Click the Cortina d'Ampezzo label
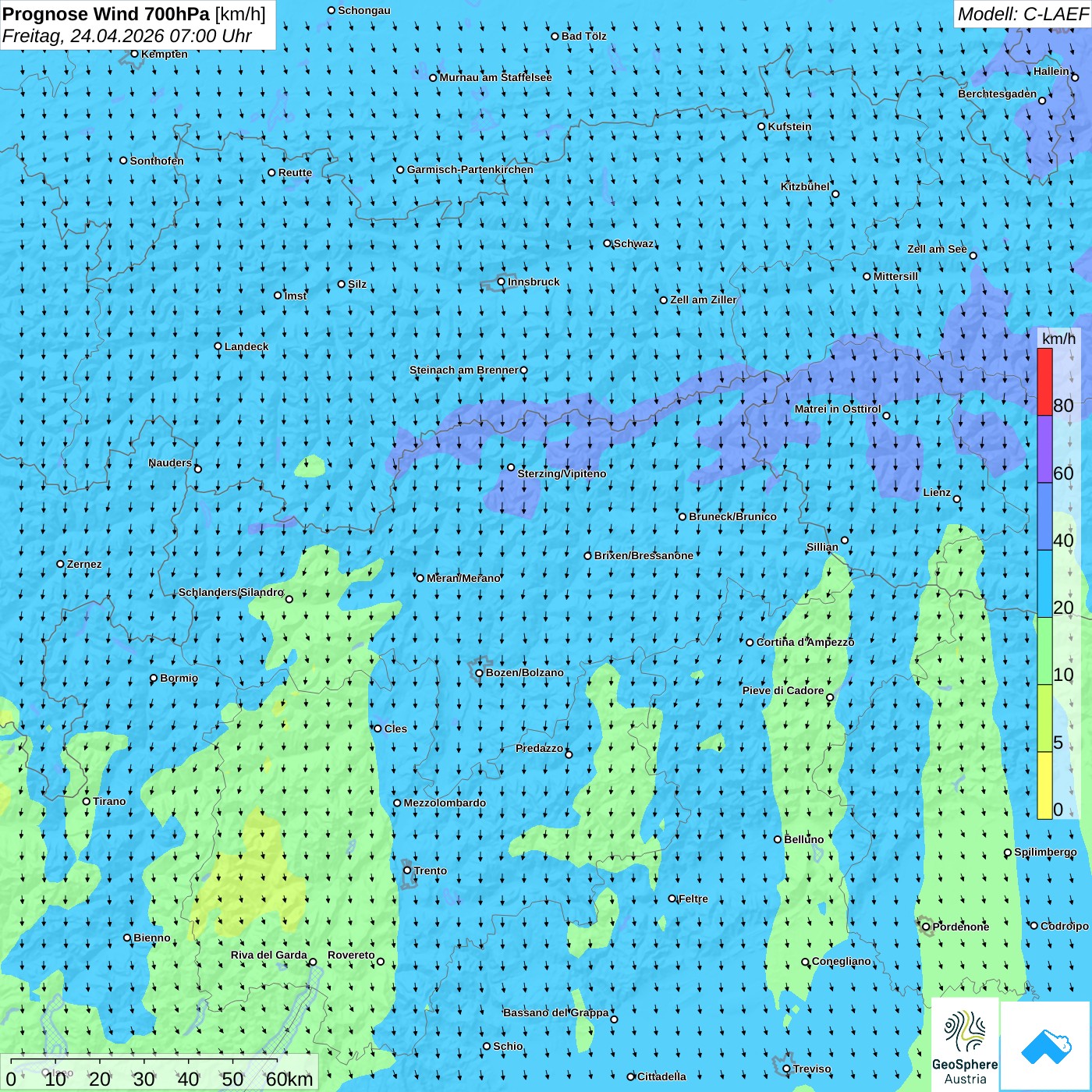The image size is (1092, 1092). tap(805, 642)
